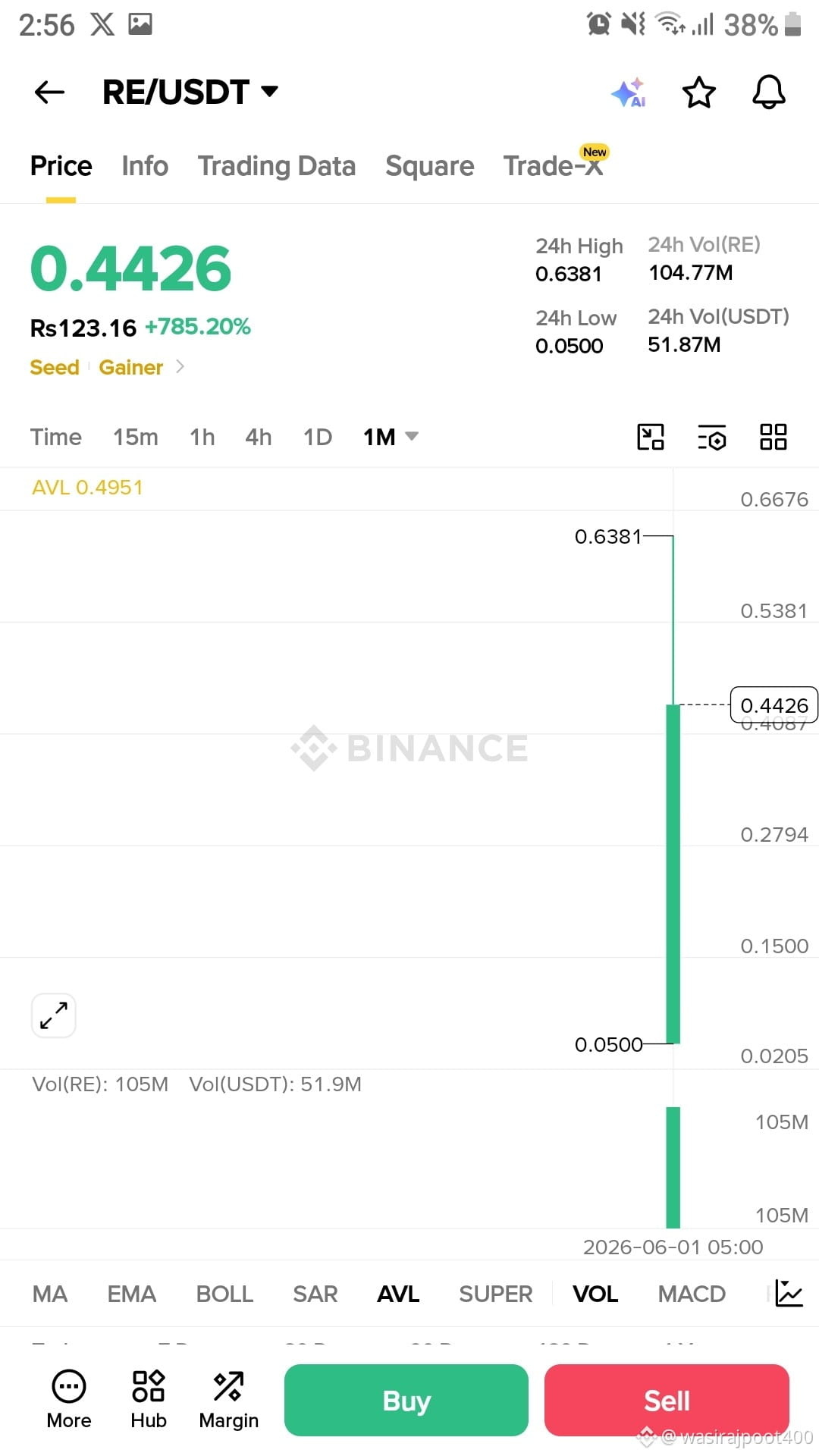Expand chart to fullscreen
This screenshot has height=1456, width=819.
click(54, 1015)
